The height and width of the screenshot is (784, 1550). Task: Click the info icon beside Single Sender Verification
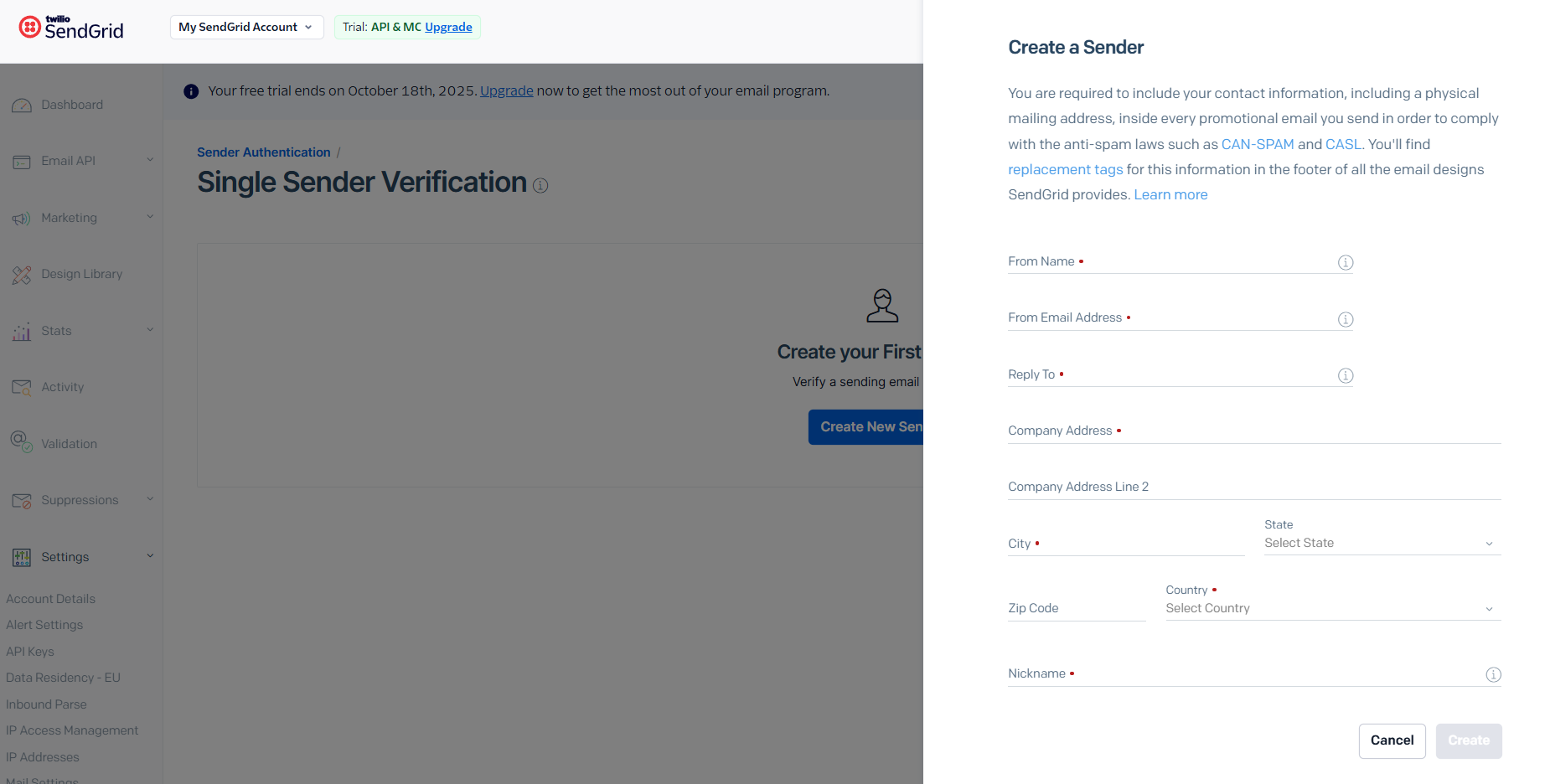click(x=540, y=185)
